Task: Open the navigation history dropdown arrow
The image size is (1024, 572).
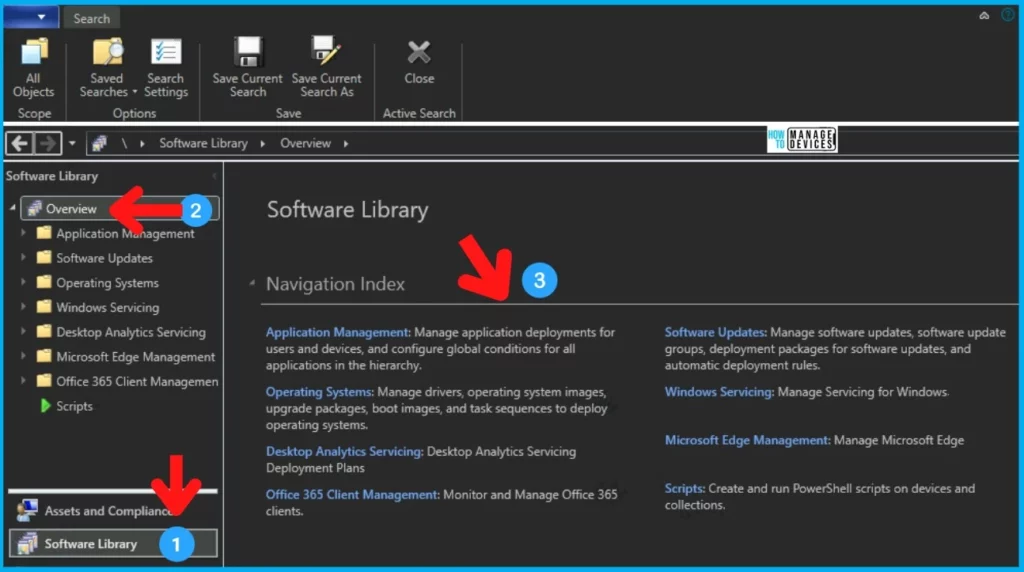Action: 72,143
